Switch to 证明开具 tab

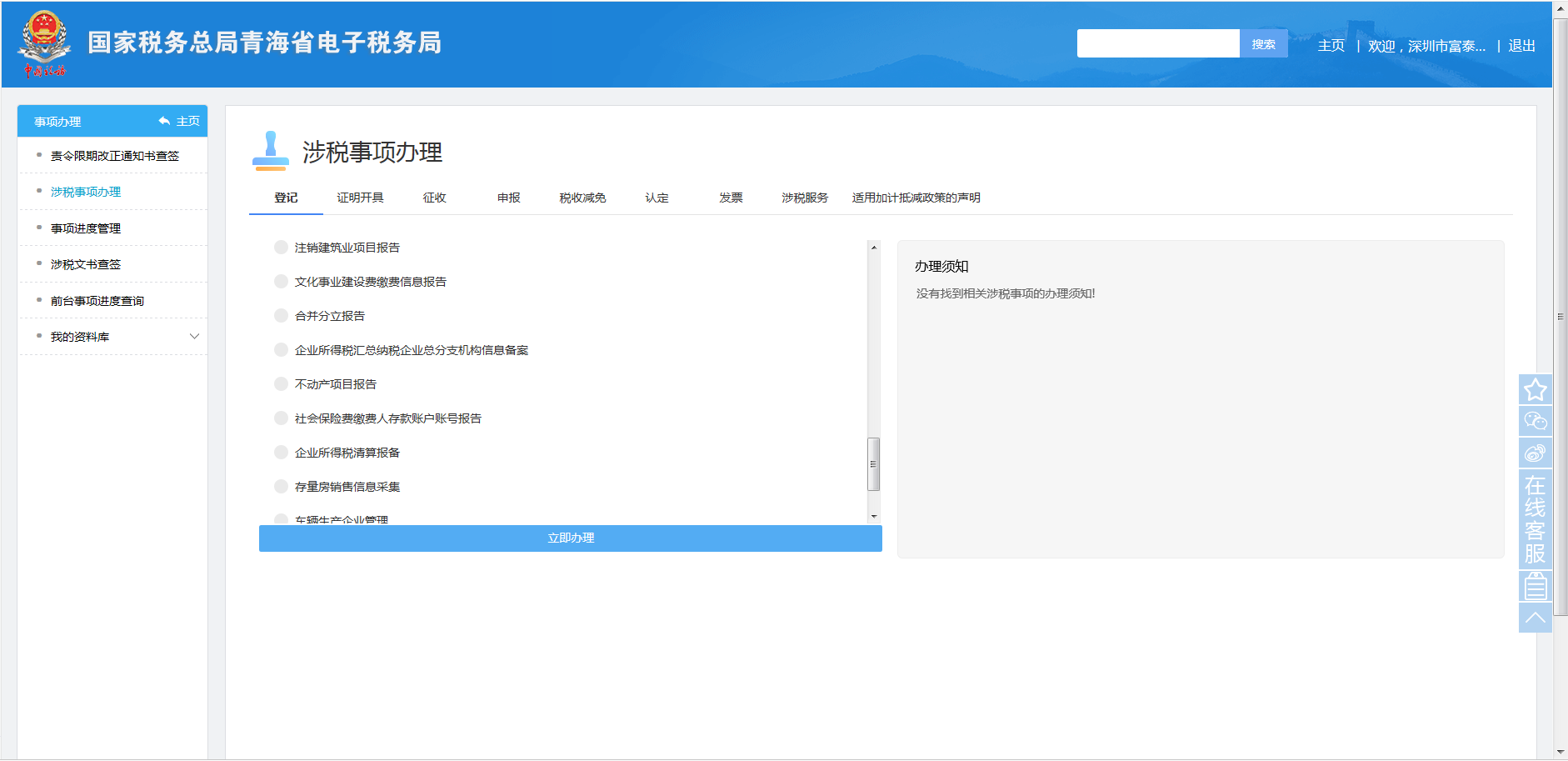click(x=360, y=198)
